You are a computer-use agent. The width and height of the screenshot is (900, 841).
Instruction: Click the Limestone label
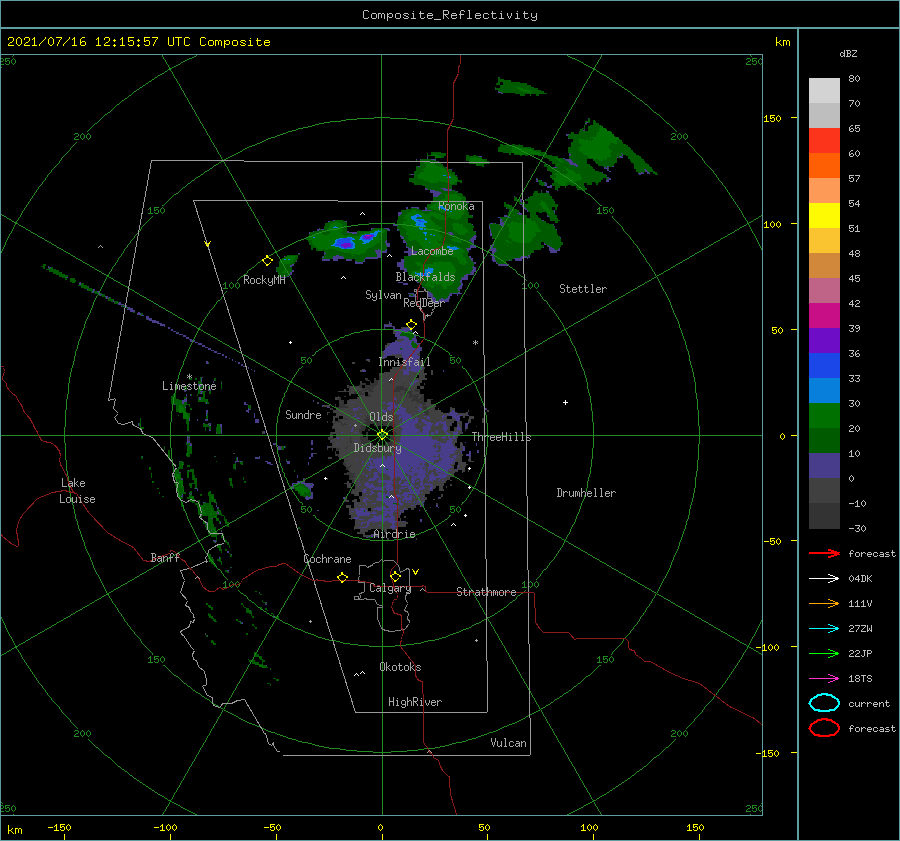pyautogui.click(x=189, y=386)
